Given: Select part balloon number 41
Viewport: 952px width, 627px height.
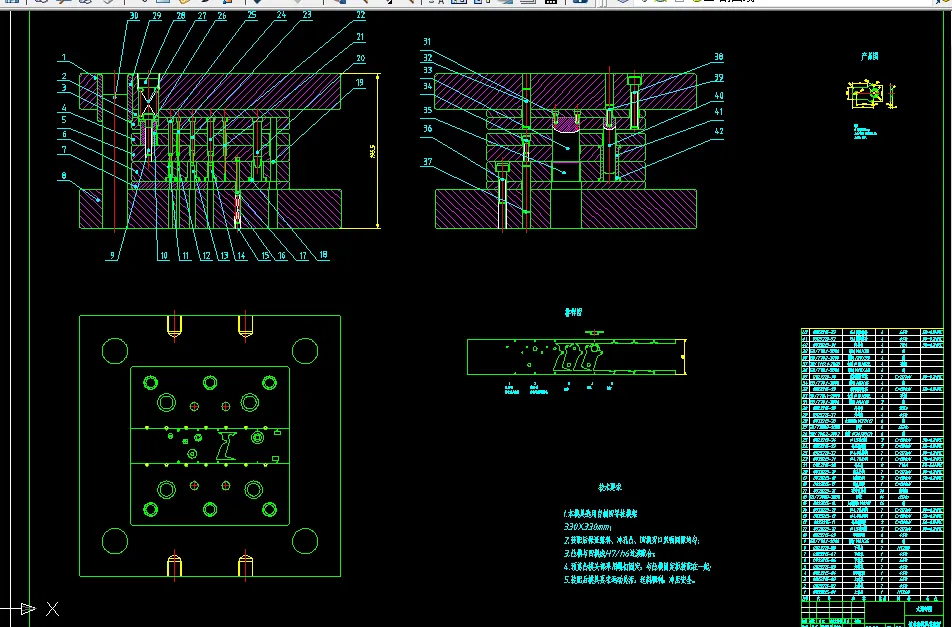Looking at the screenshot, I should (718, 112).
